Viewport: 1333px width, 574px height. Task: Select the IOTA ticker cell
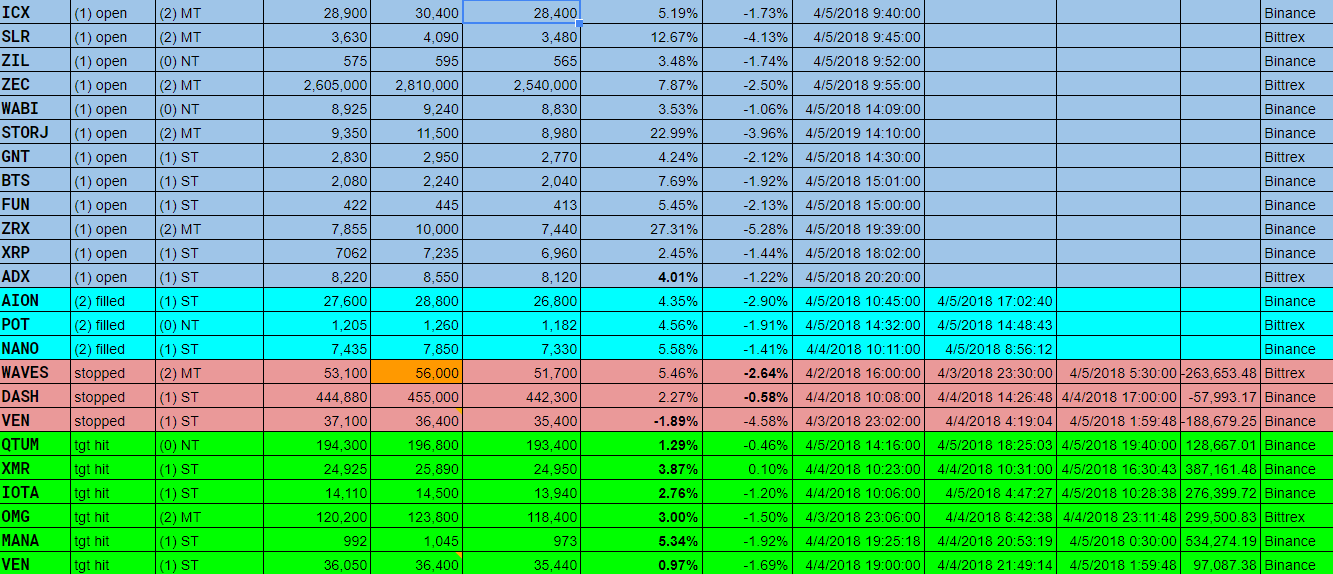point(35,493)
